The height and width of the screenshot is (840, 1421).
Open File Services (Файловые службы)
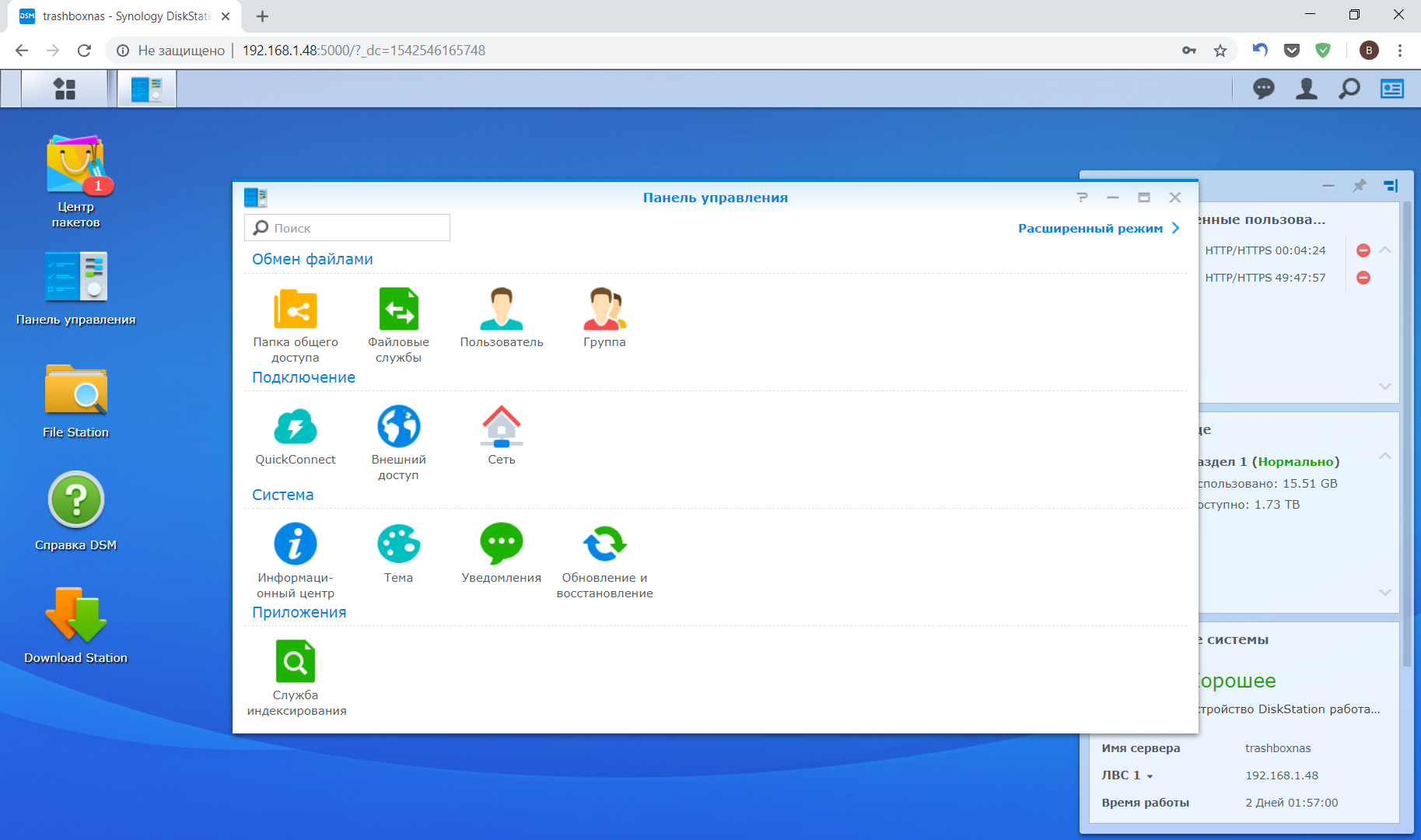398,325
